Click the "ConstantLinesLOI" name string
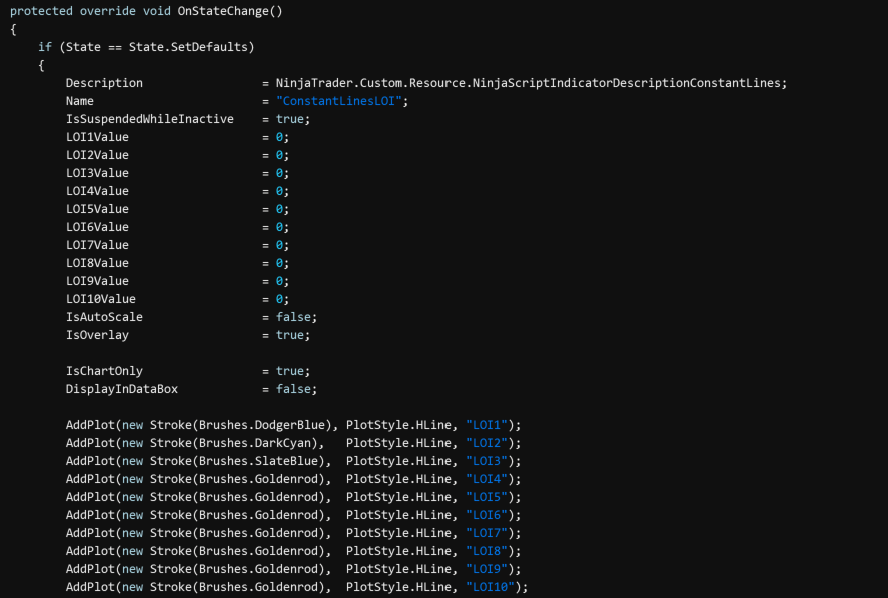 (342, 101)
